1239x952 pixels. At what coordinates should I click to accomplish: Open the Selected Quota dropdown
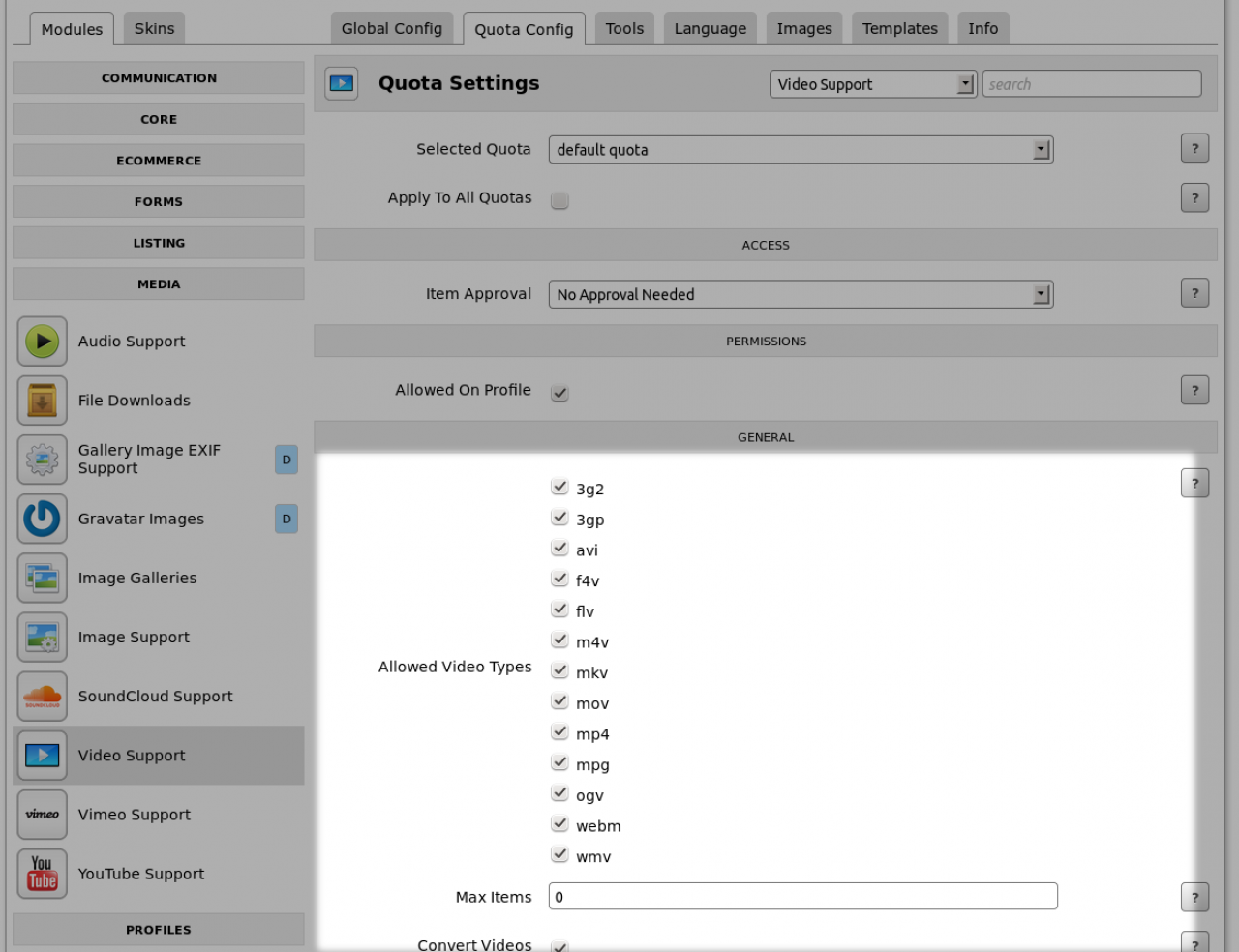click(800, 150)
